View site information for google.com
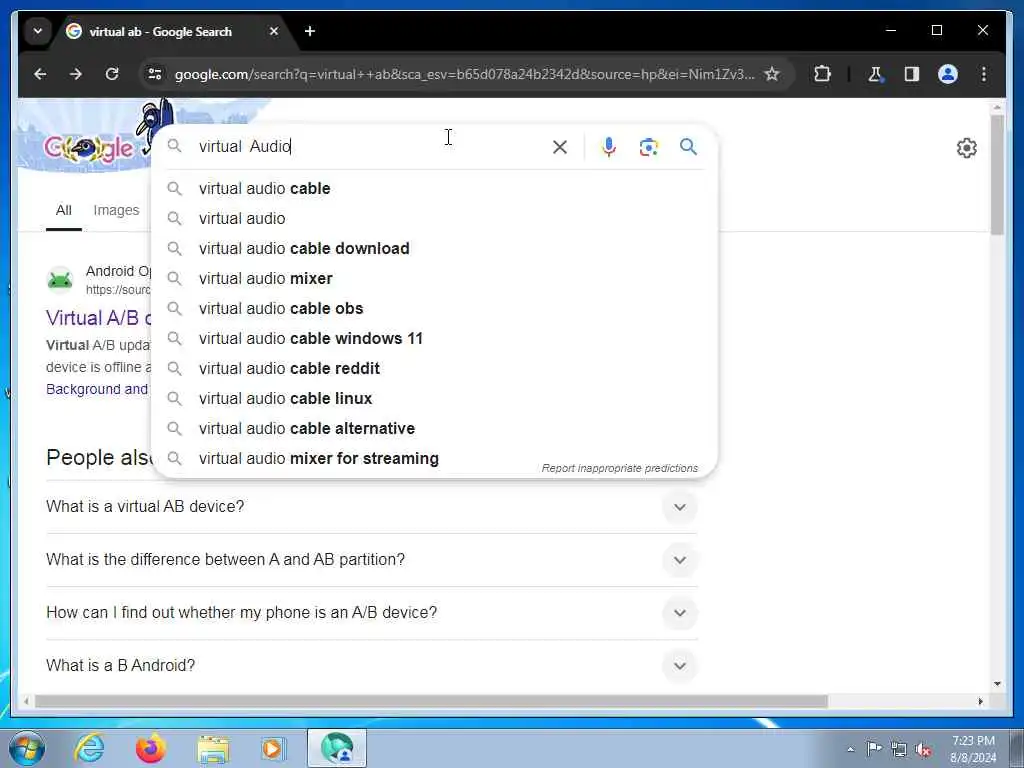This screenshot has height=768, width=1024. pos(155,74)
